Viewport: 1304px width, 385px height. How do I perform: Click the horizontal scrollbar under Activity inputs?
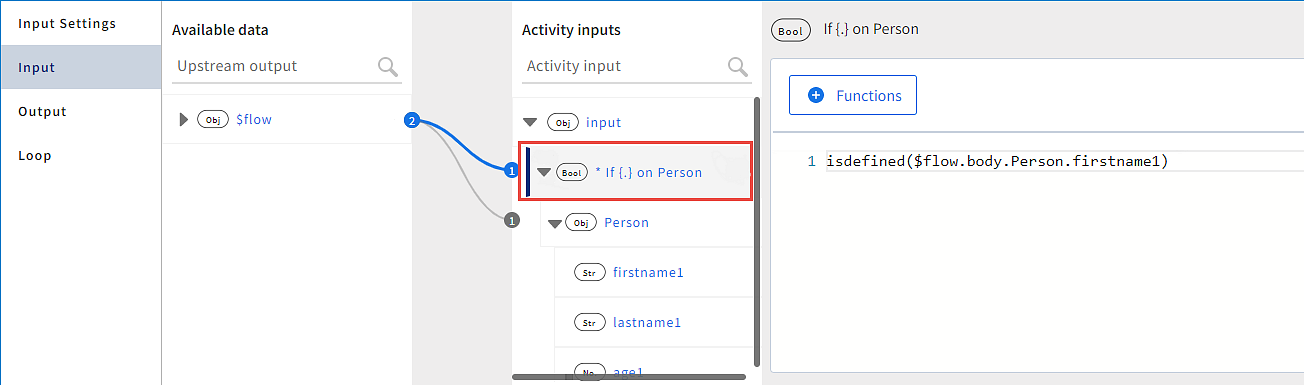tap(629, 377)
